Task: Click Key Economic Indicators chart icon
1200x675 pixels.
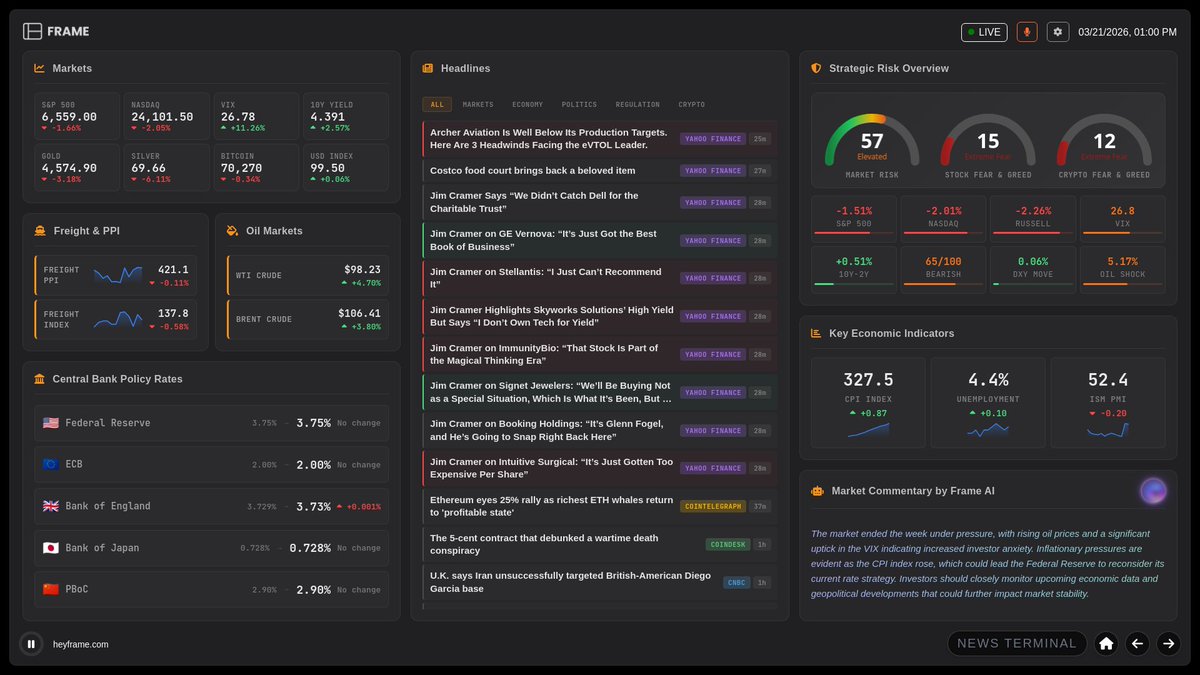Action: [x=816, y=333]
